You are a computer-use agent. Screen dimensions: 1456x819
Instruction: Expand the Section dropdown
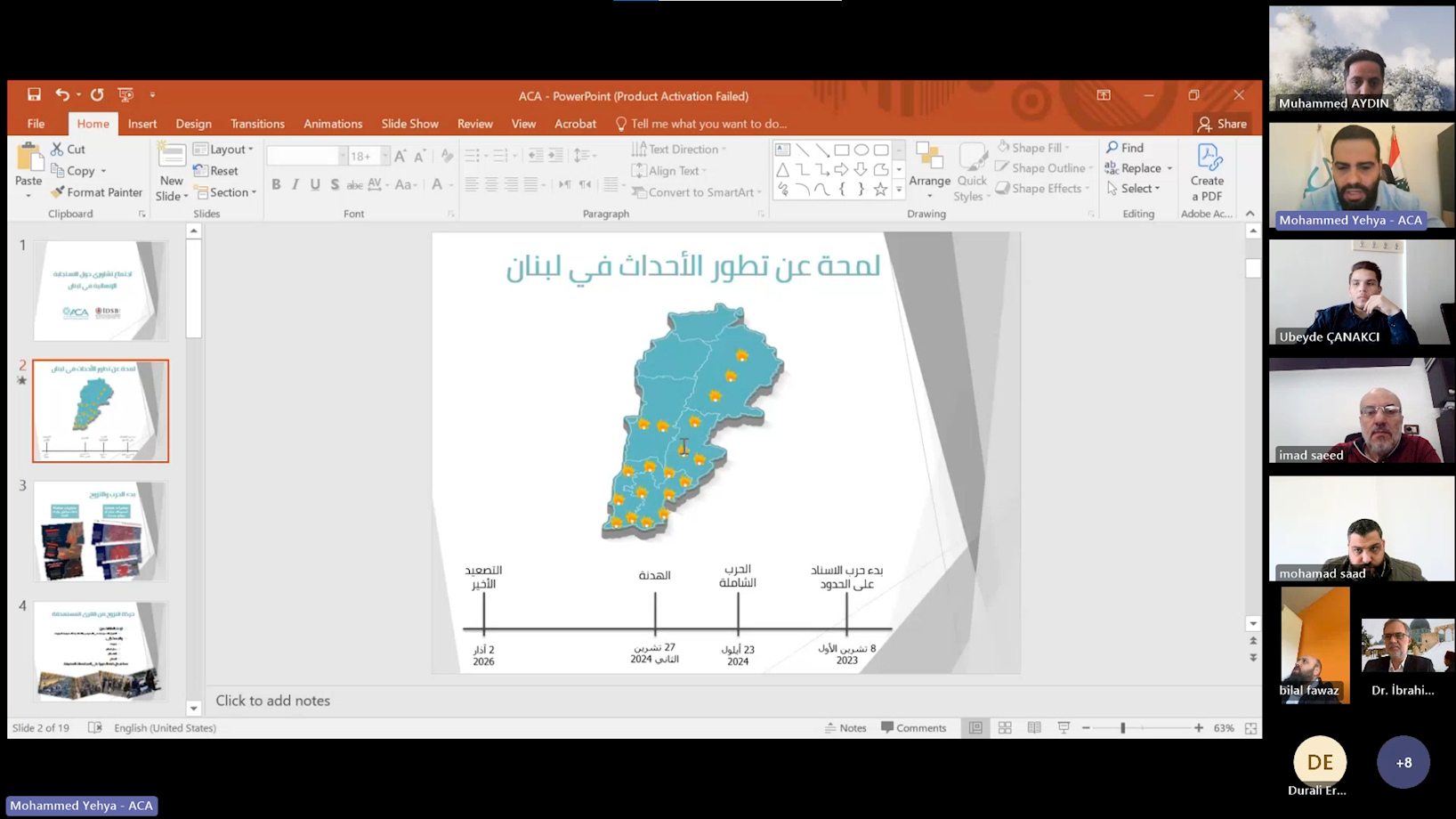coord(226,192)
